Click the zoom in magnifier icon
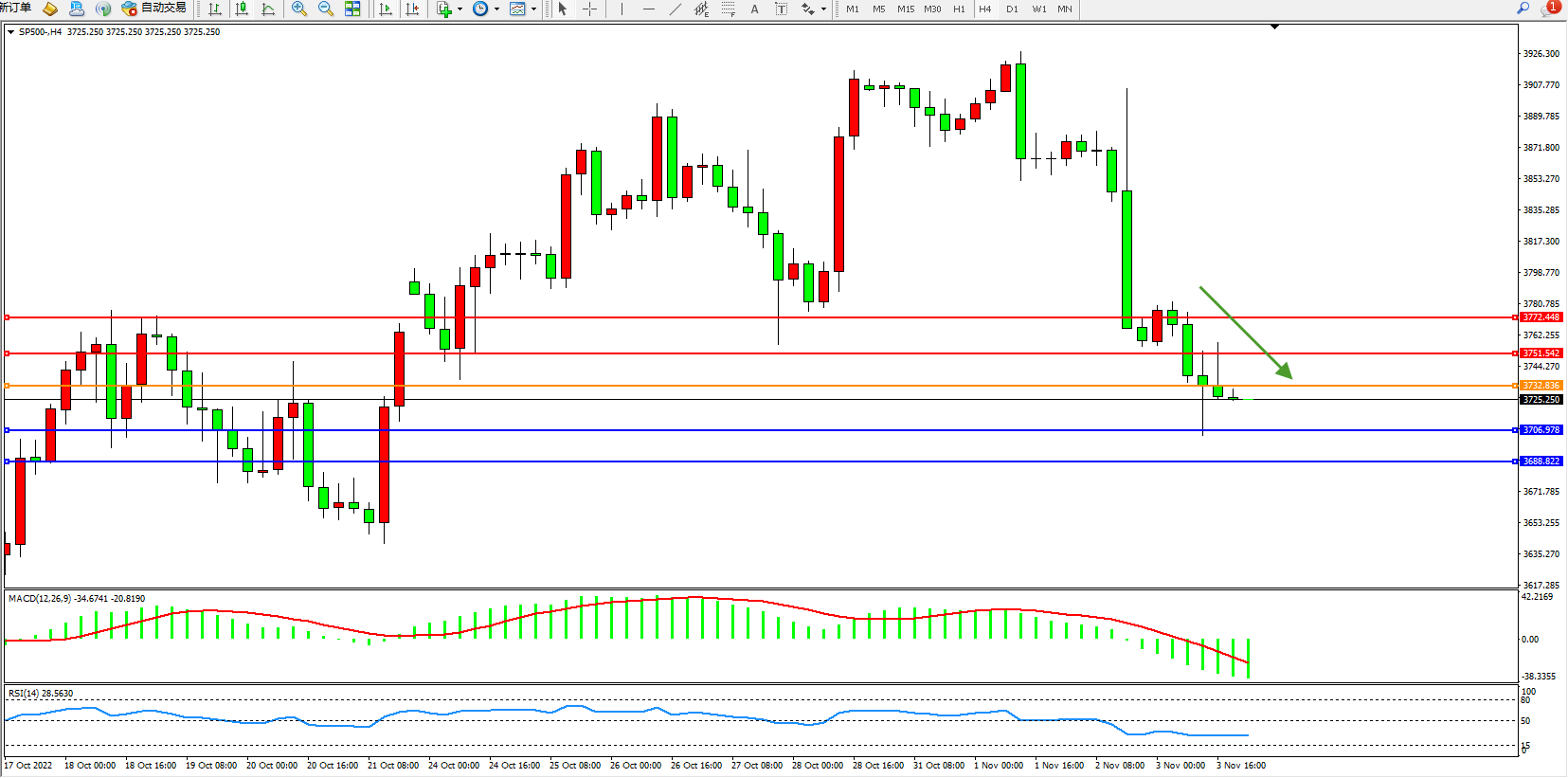Viewport: 1568px width, 778px height. [x=299, y=9]
